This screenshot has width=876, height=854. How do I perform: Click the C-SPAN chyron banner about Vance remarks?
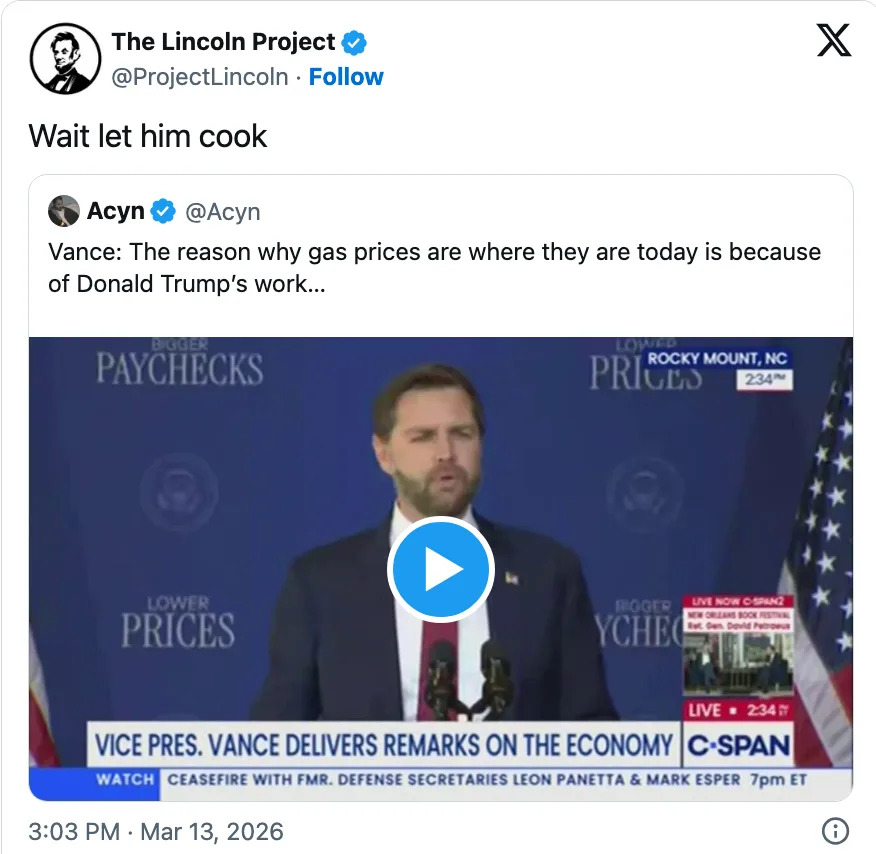coord(380,744)
